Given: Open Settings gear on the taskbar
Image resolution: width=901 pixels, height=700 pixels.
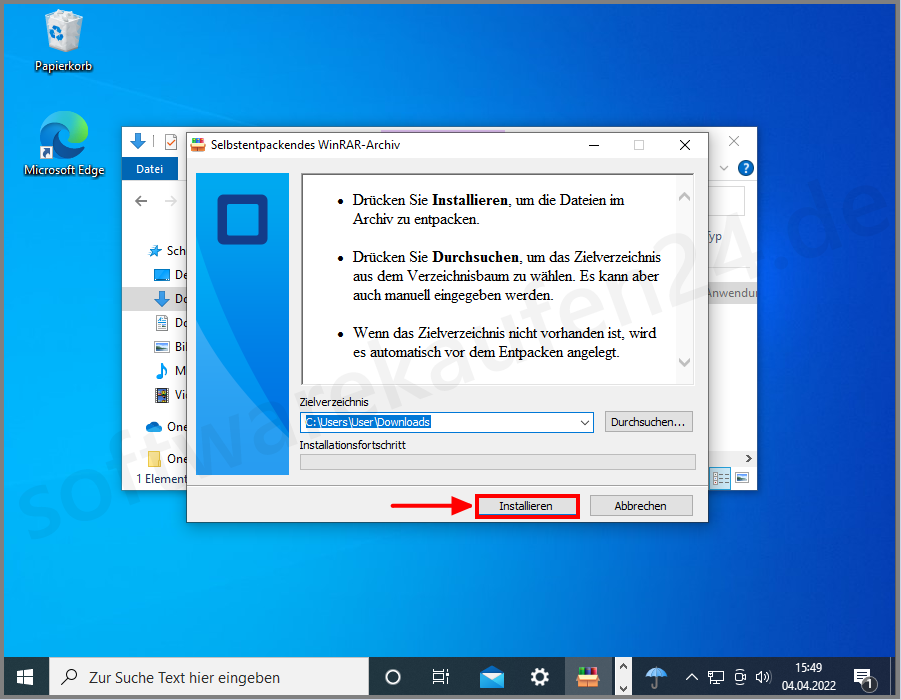Looking at the screenshot, I should point(540,678).
